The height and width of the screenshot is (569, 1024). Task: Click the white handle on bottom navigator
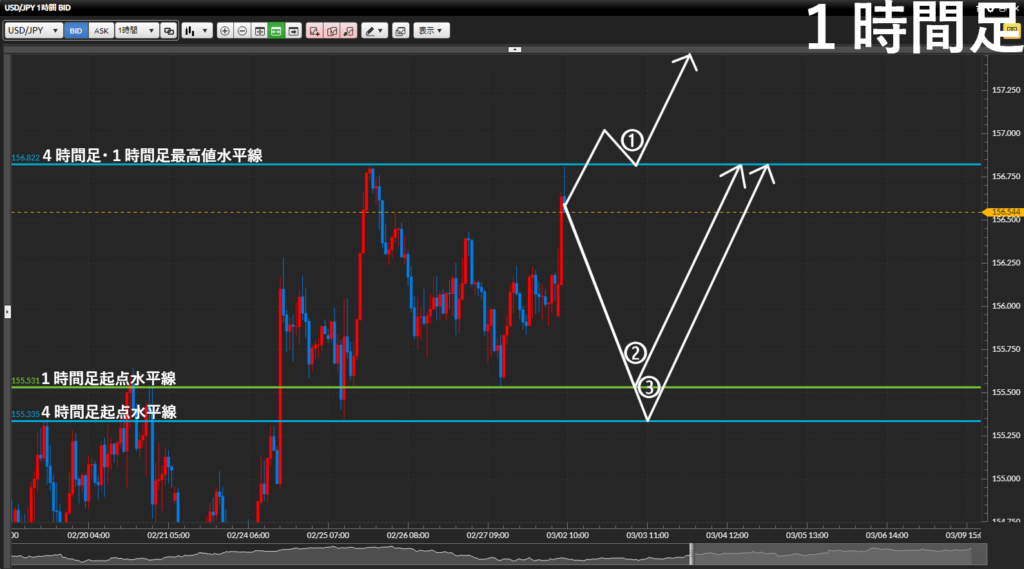(690, 553)
